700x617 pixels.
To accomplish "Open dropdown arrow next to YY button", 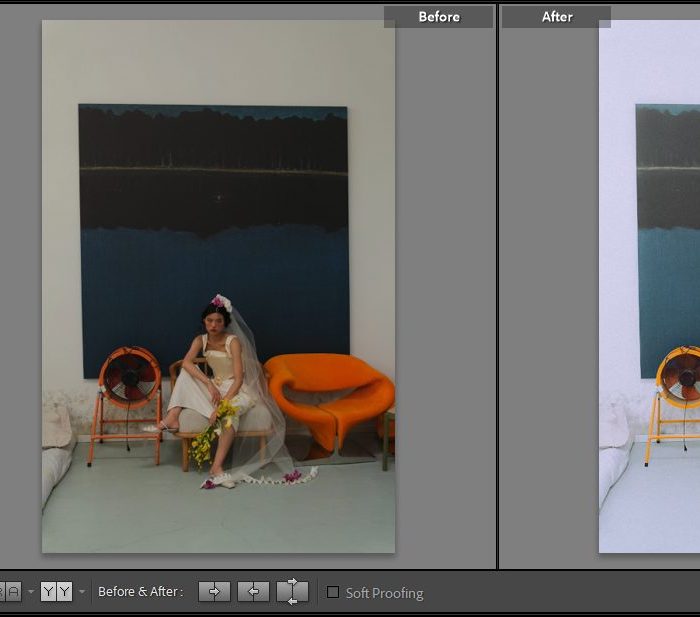I will point(82,592).
